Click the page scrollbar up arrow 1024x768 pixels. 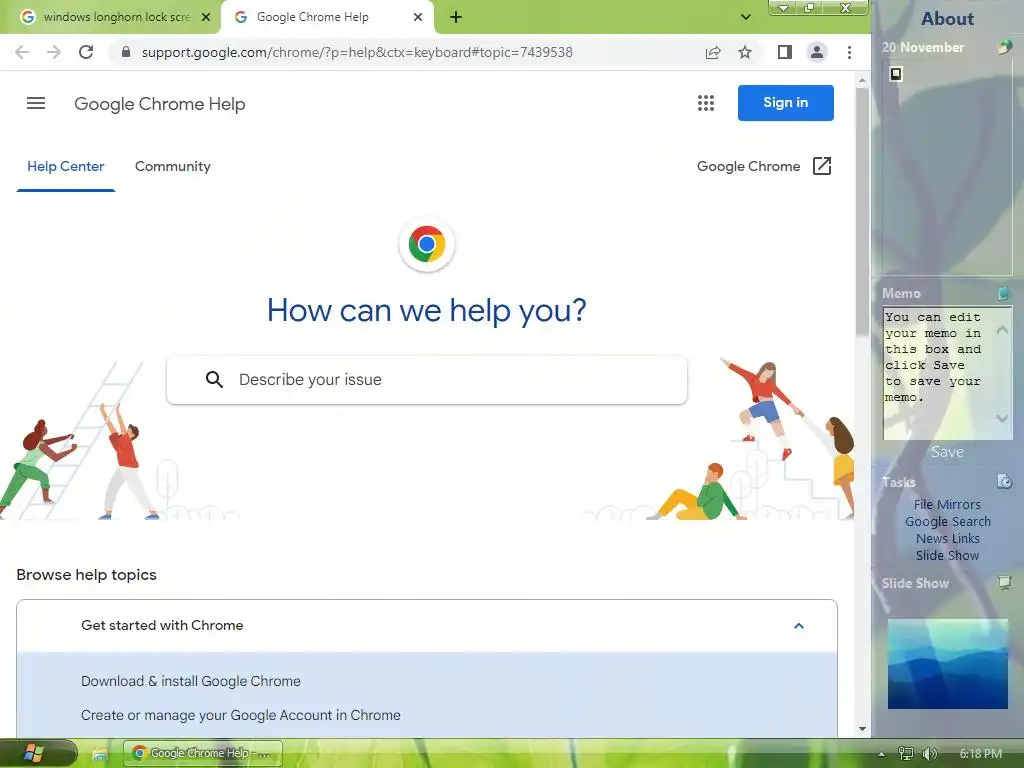[862, 80]
